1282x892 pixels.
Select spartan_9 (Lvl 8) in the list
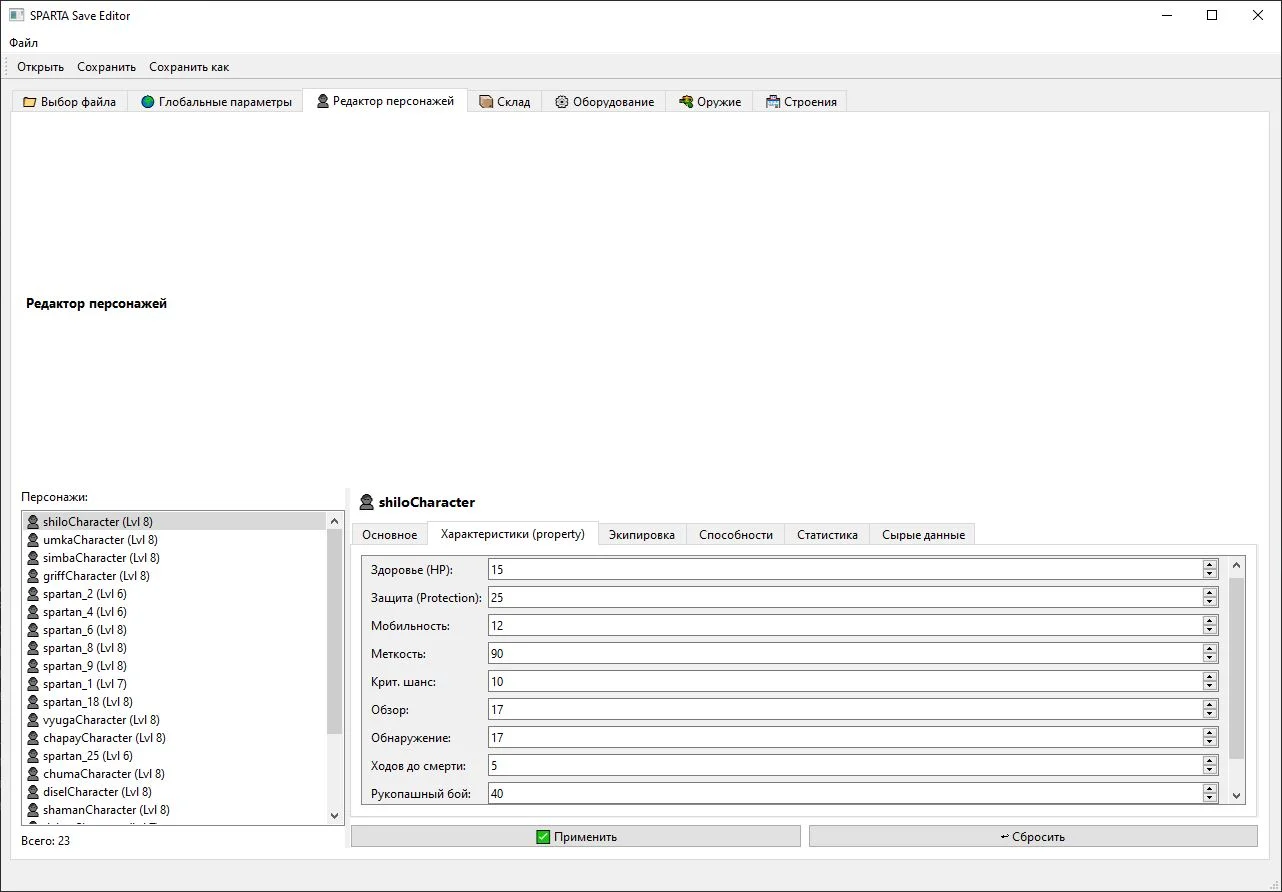[x=174, y=665]
